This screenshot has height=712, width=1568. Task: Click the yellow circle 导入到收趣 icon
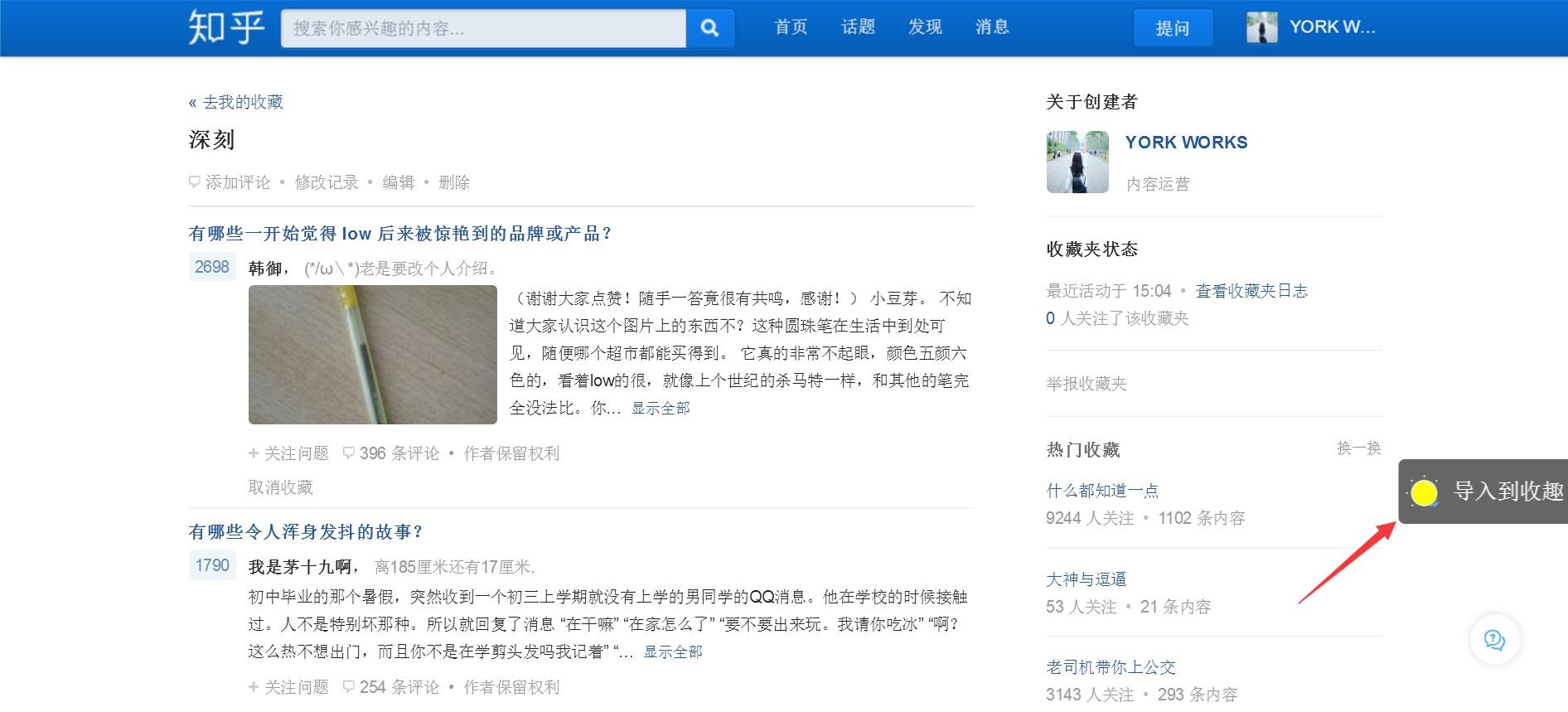(1424, 492)
